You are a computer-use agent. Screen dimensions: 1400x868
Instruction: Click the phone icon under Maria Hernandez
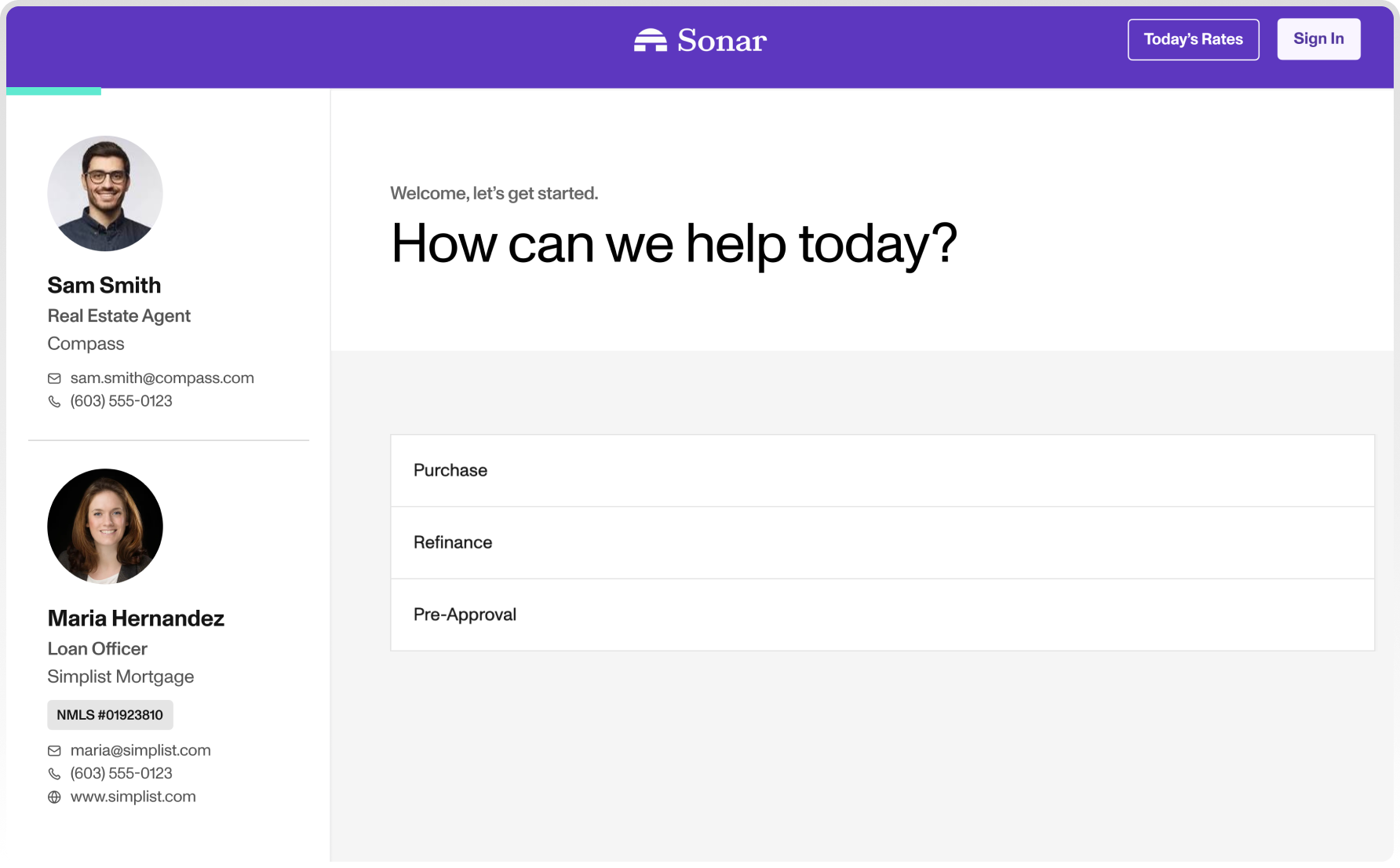click(54, 774)
